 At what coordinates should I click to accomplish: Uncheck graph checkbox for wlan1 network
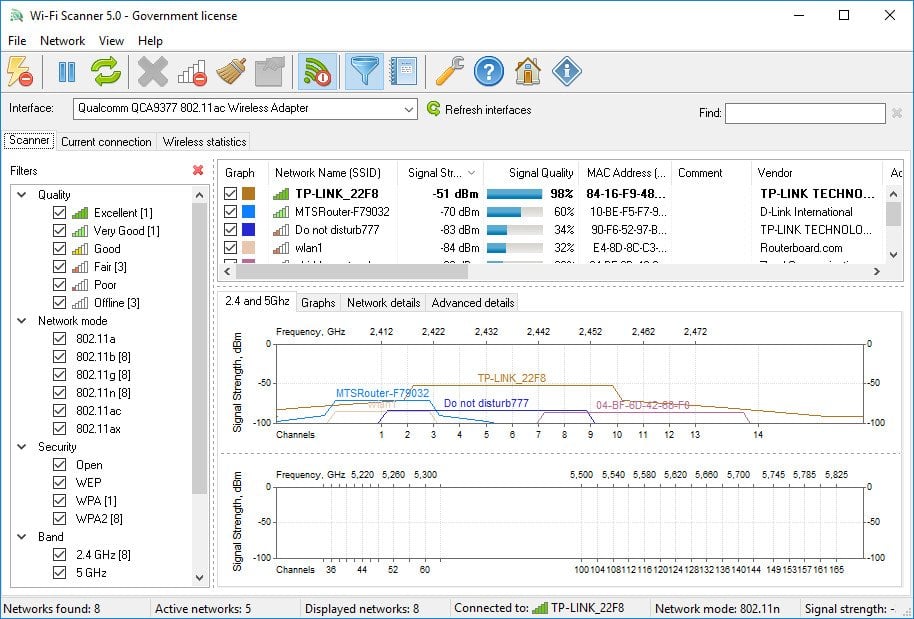[x=231, y=248]
